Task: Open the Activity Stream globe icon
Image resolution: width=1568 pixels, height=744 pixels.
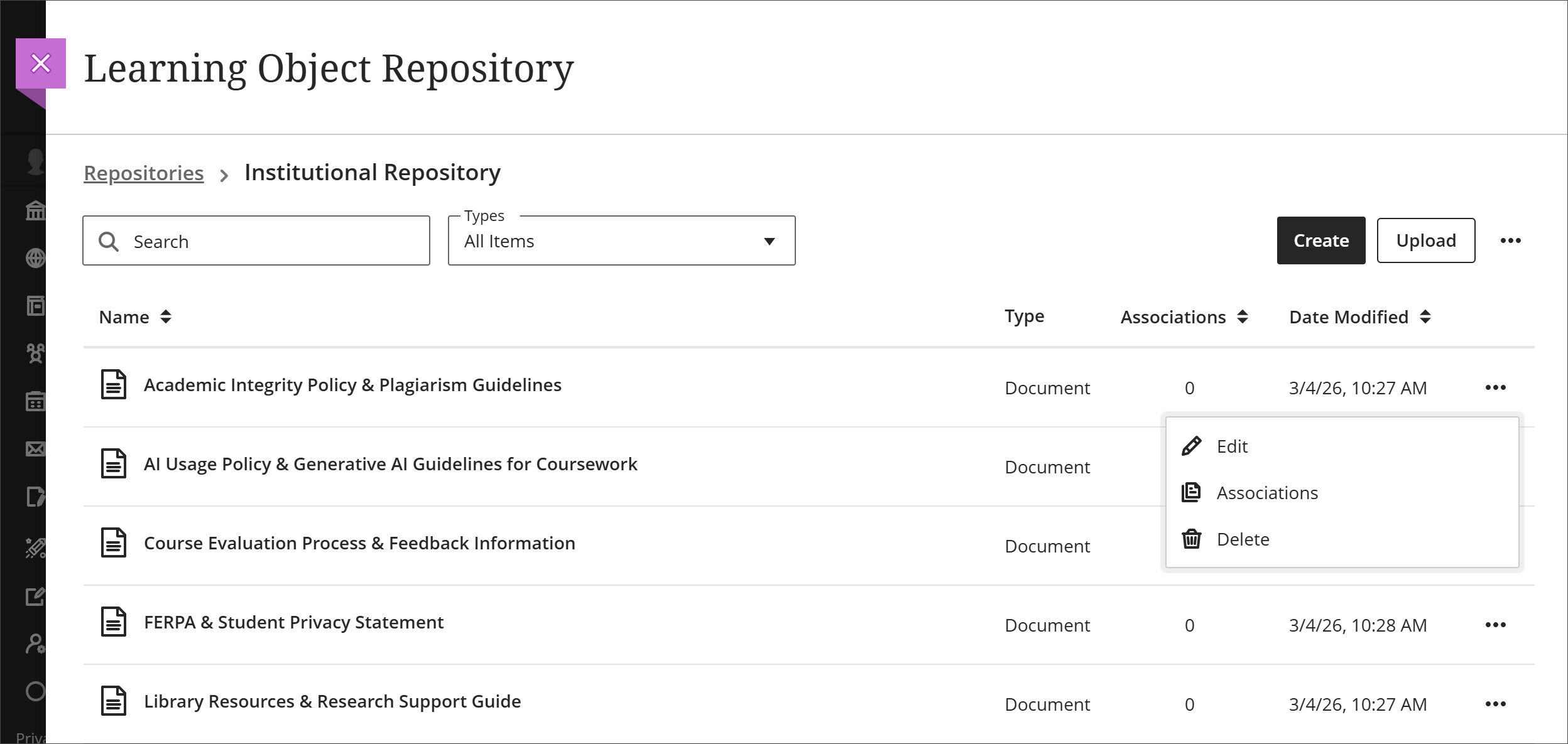Action: coord(36,258)
